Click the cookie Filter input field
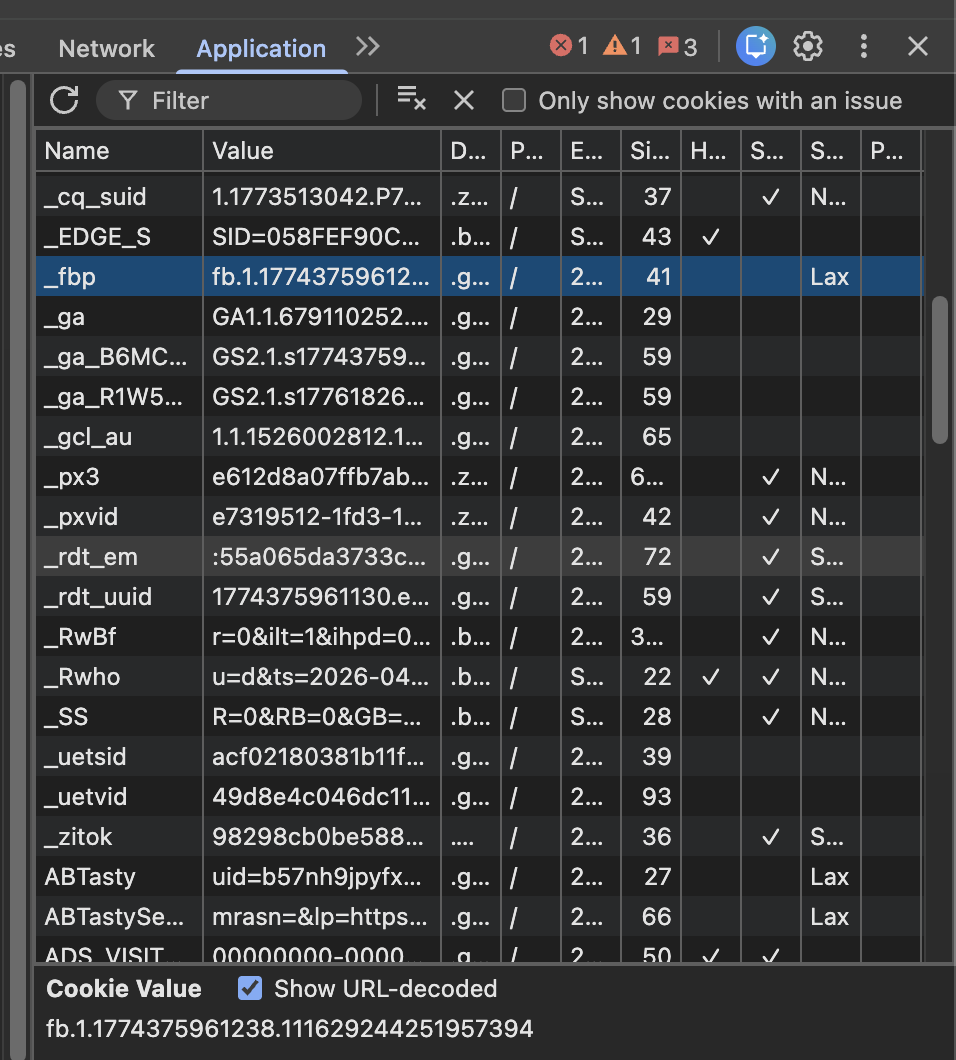The width and height of the screenshot is (956, 1060). click(x=240, y=100)
